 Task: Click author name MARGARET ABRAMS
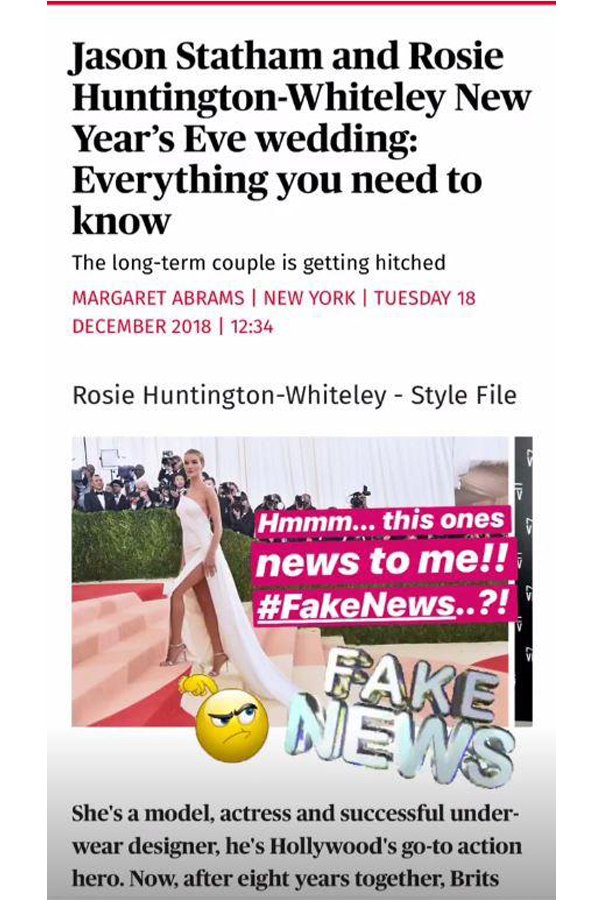(x=158, y=298)
